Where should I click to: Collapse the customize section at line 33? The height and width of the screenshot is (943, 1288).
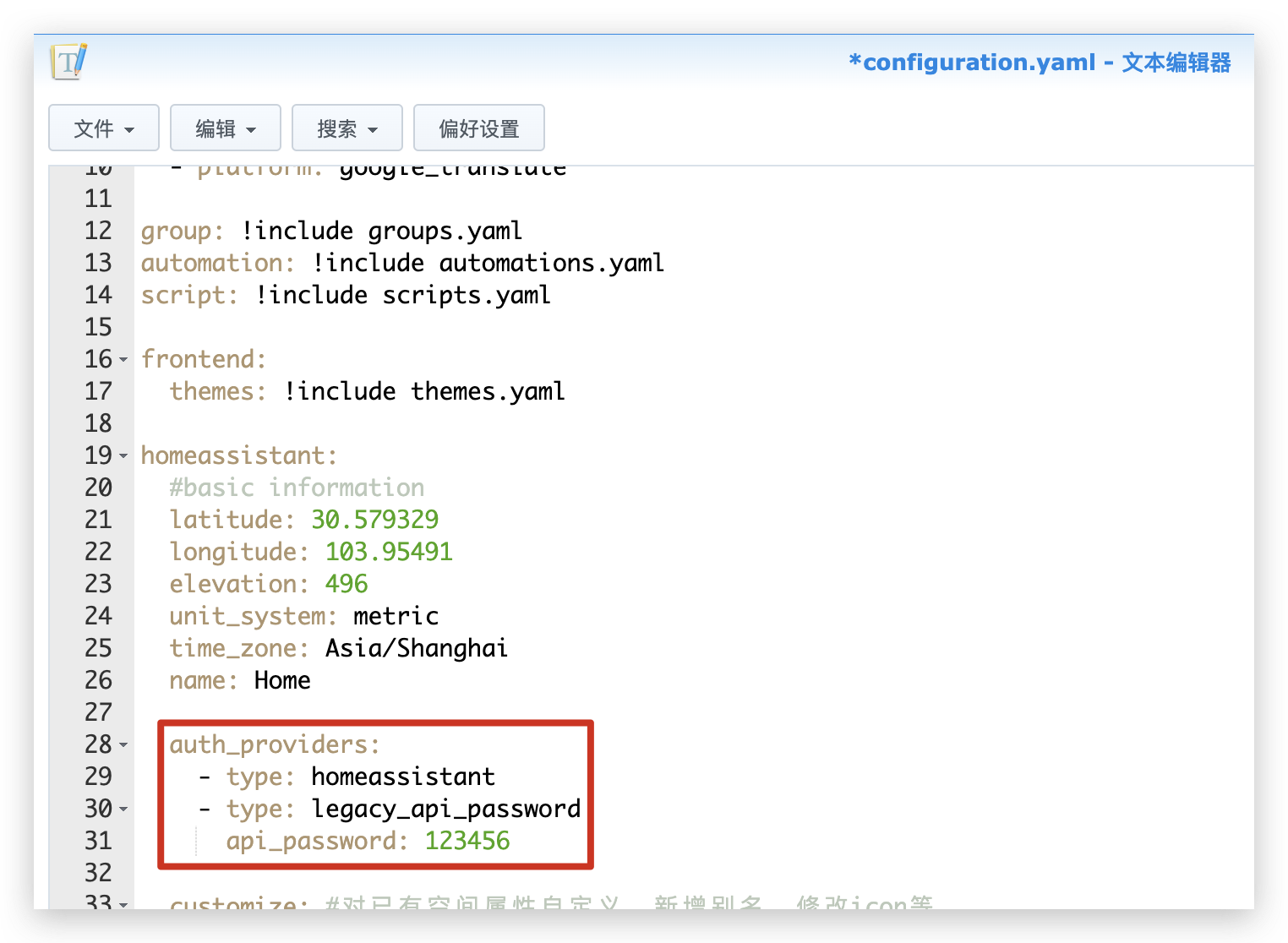coord(123,904)
